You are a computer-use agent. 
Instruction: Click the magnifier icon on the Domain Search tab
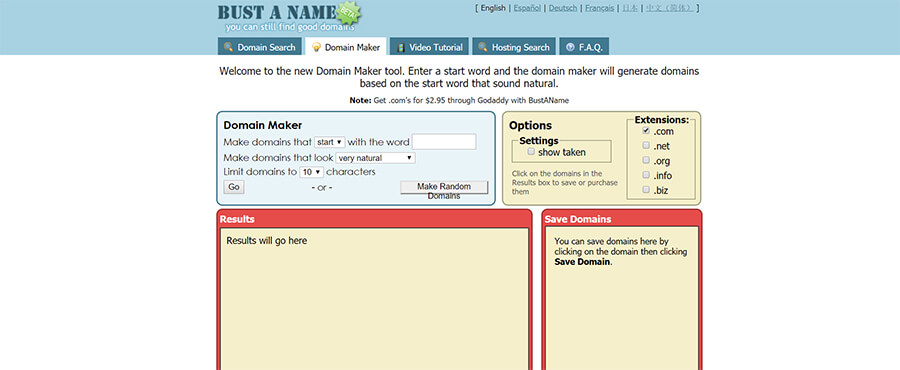(228, 47)
